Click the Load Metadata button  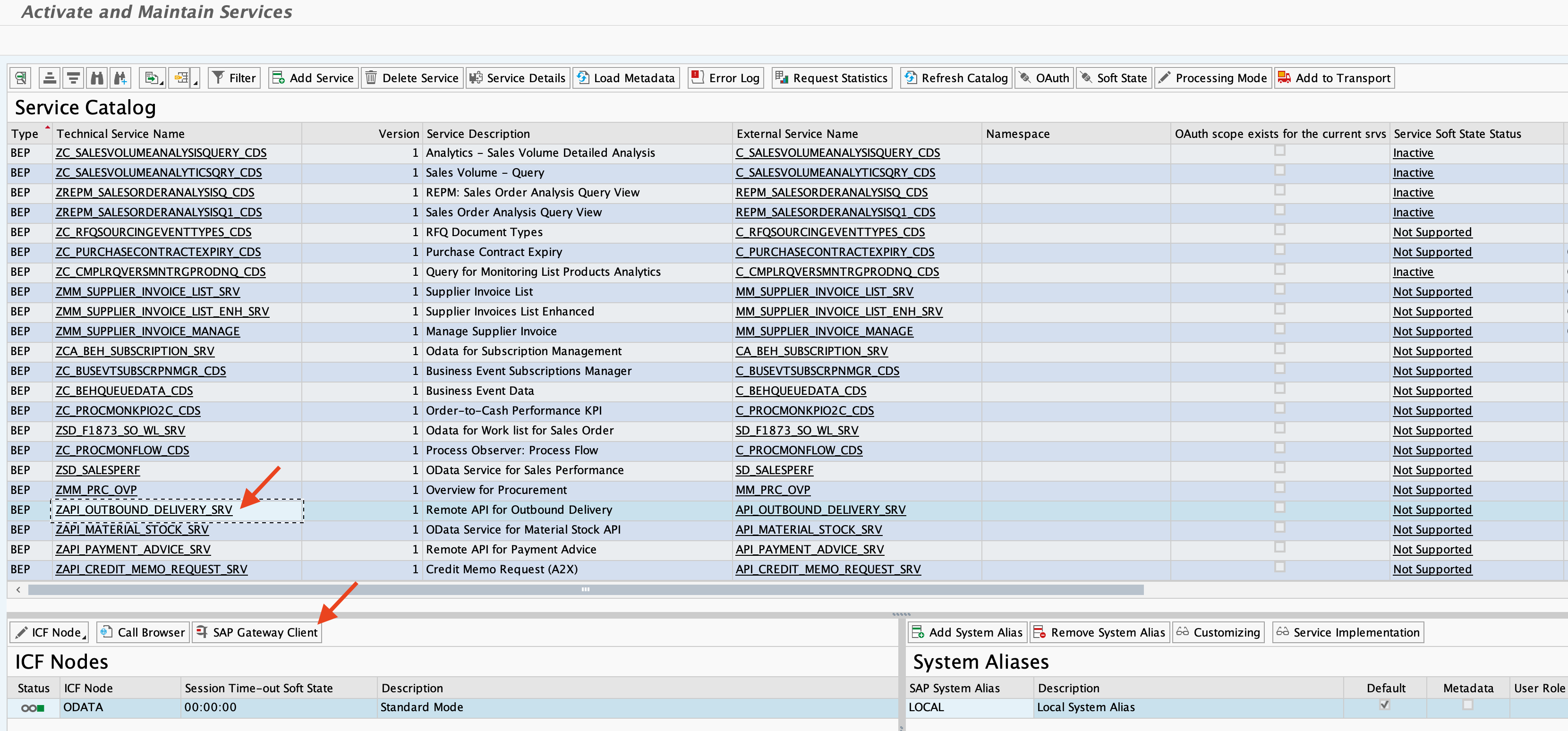[x=625, y=78]
